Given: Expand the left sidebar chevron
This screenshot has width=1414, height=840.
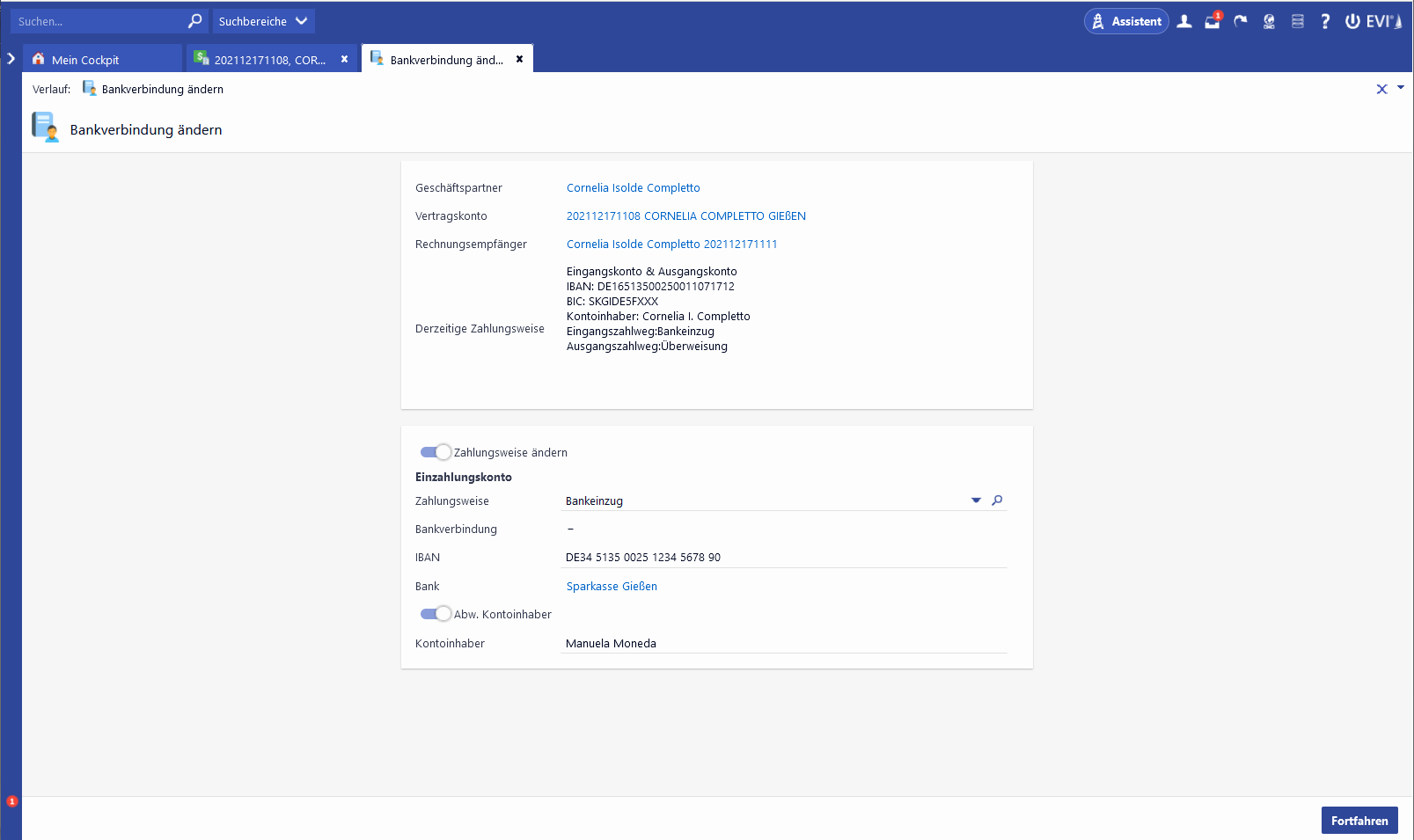Looking at the screenshot, I should pyautogui.click(x=11, y=59).
